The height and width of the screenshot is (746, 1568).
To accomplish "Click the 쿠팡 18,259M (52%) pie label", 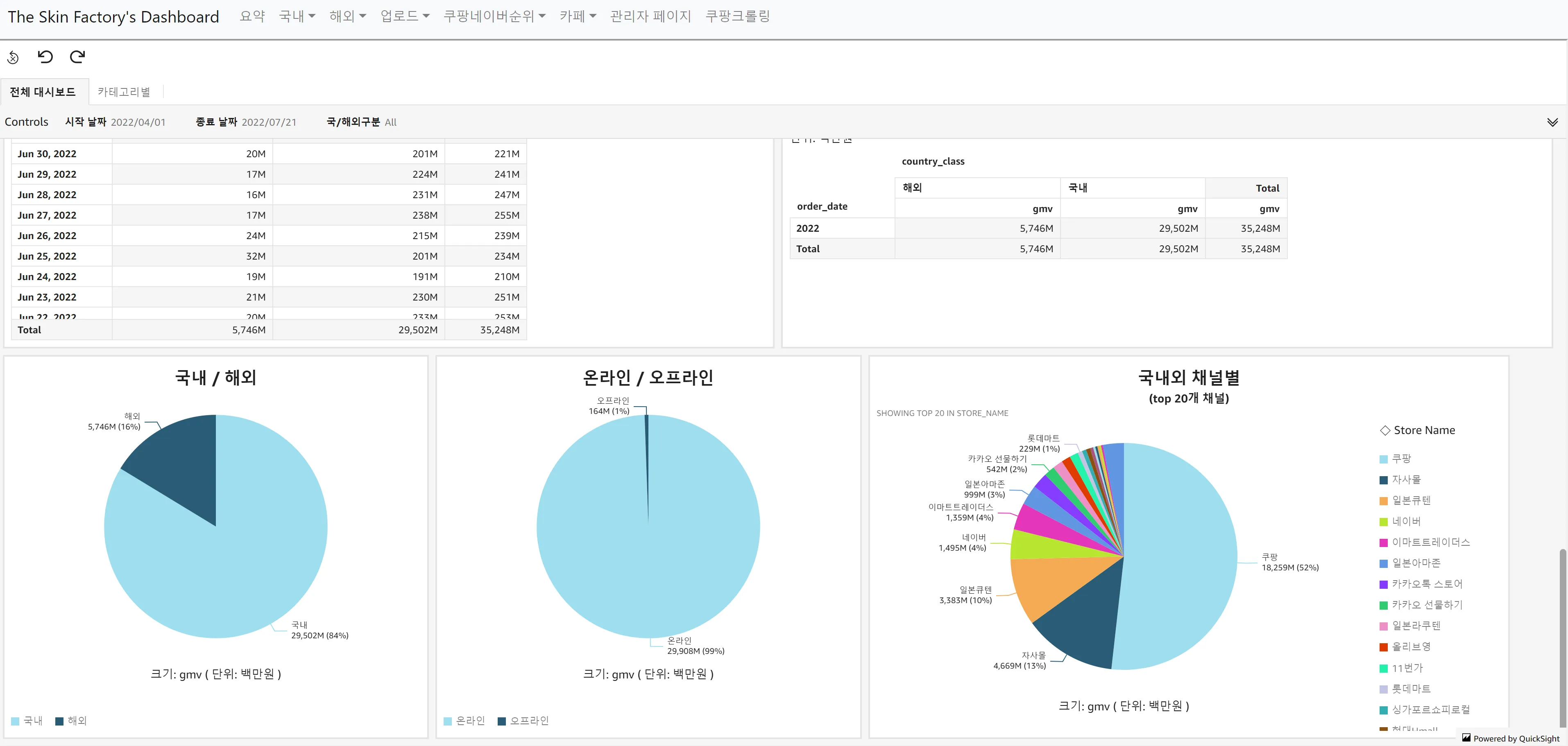I will pos(1290,562).
